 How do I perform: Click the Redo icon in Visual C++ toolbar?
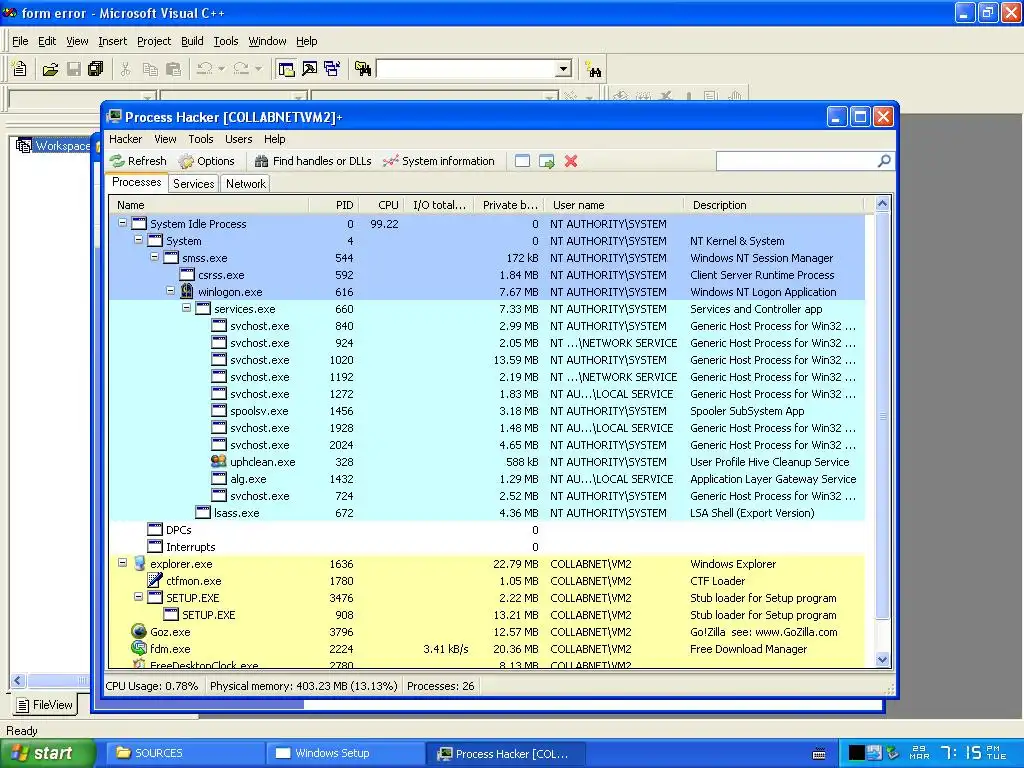click(241, 69)
